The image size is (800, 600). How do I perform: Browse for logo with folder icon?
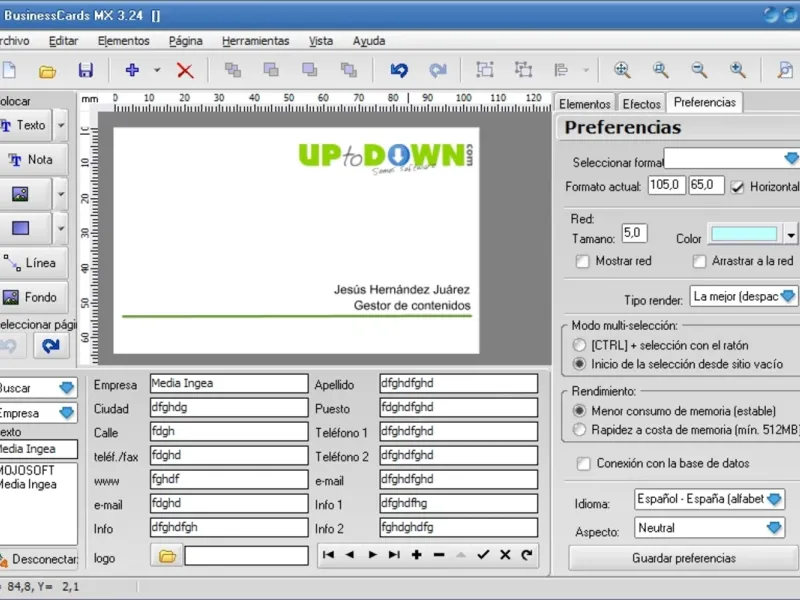(x=167, y=556)
